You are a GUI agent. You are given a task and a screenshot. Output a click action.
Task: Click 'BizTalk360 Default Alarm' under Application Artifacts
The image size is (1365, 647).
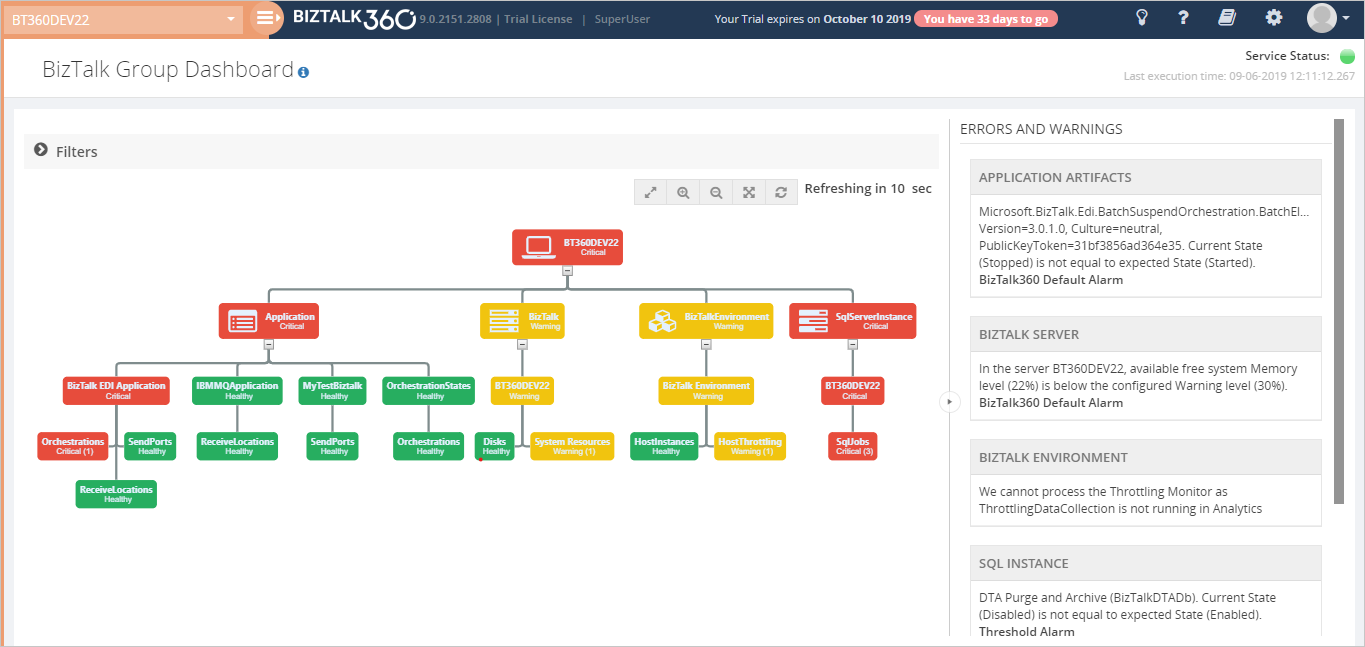tap(1051, 280)
